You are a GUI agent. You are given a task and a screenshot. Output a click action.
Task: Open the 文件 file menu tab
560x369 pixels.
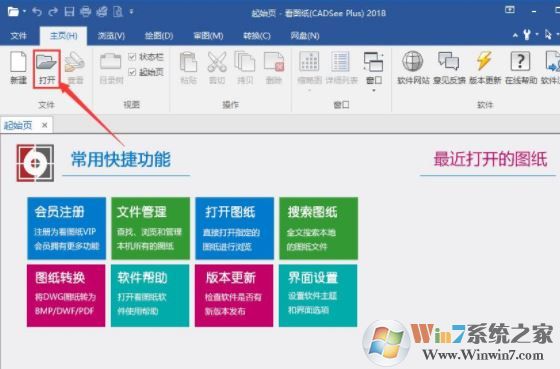(18, 36)
